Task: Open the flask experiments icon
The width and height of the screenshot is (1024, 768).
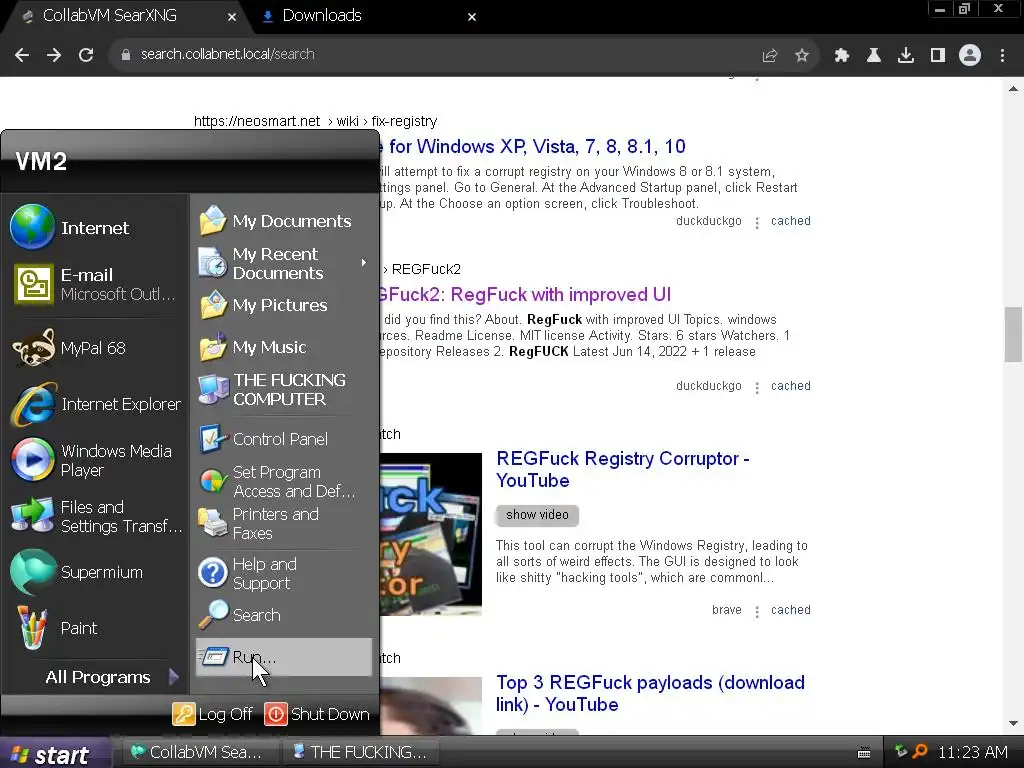Action: tap(874, 56)
